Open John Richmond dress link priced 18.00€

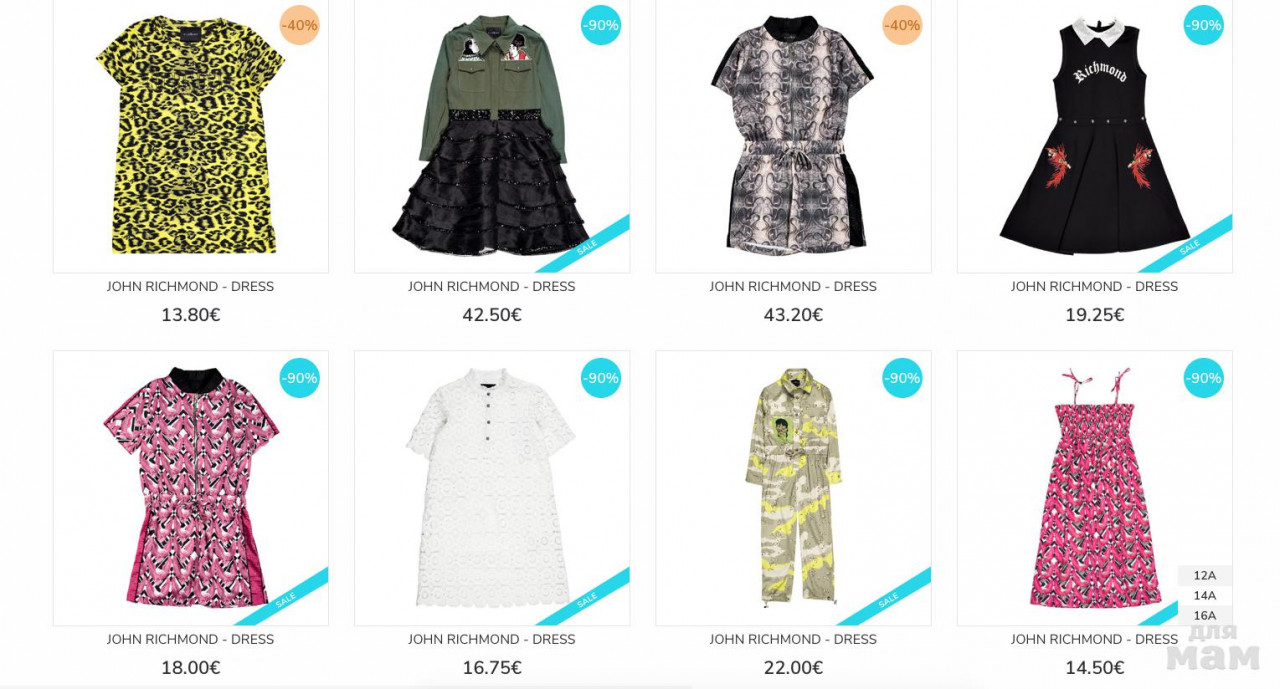[x=190, y=639]
